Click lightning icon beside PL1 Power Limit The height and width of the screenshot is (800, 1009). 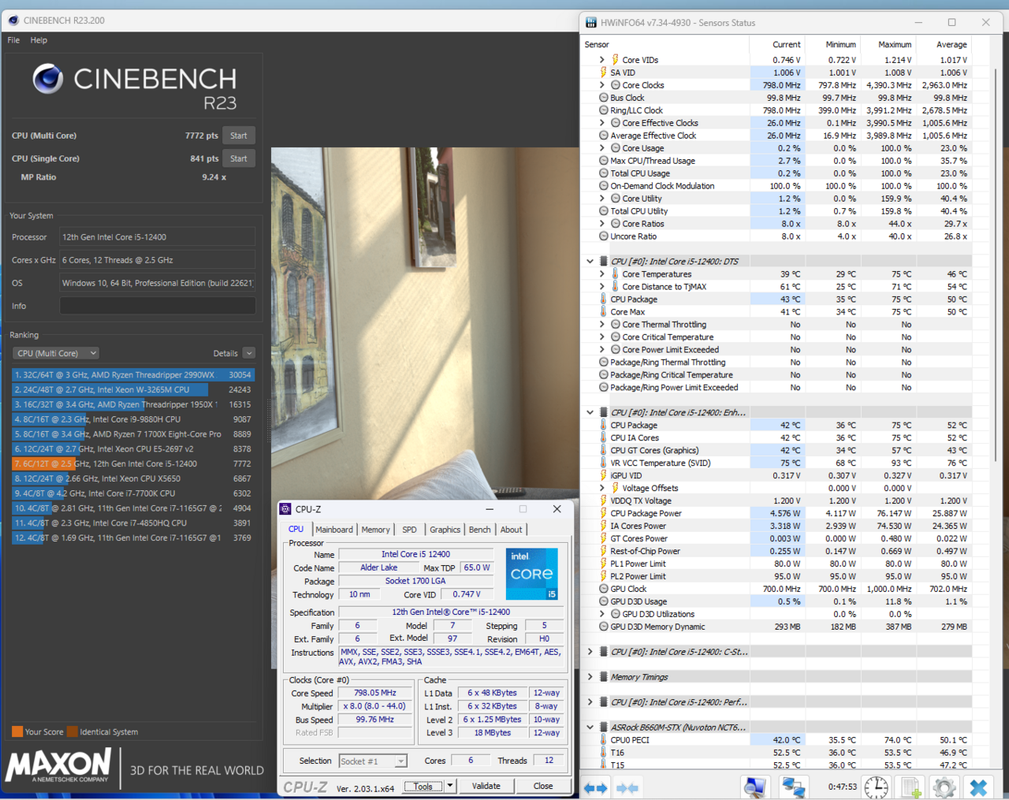click(603, 563)
